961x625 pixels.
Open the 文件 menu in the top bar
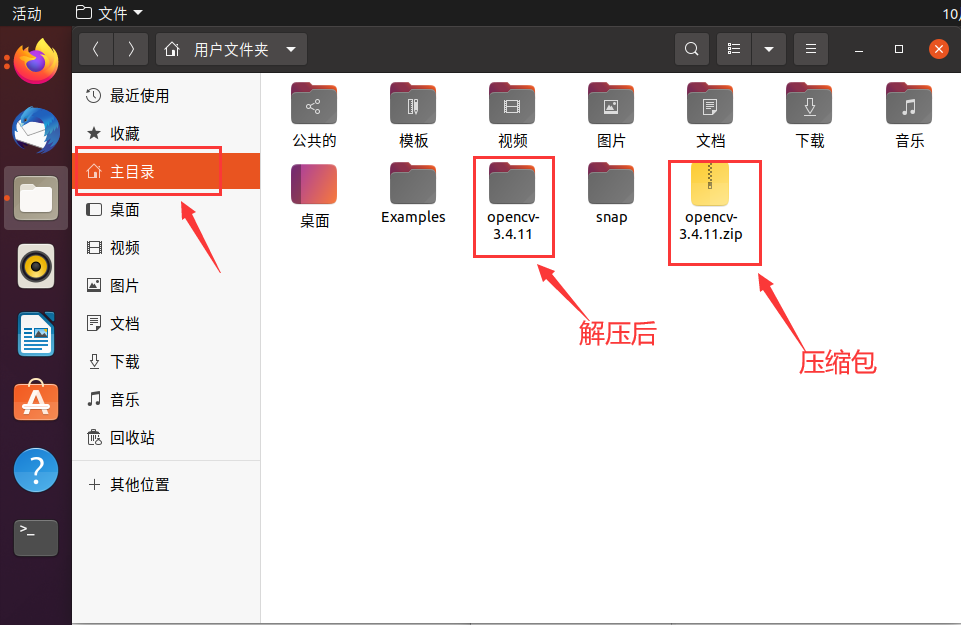(x=105, y=14)
